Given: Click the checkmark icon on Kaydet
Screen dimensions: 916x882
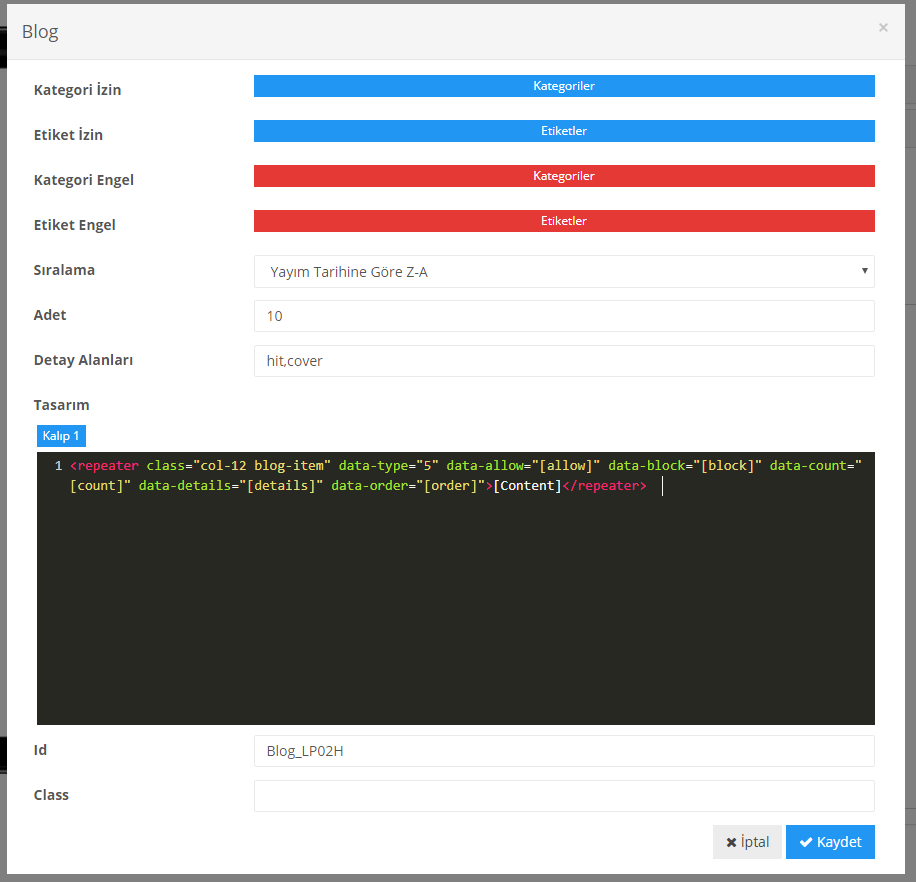Looking at the screenshot, I should click(805, 842).
